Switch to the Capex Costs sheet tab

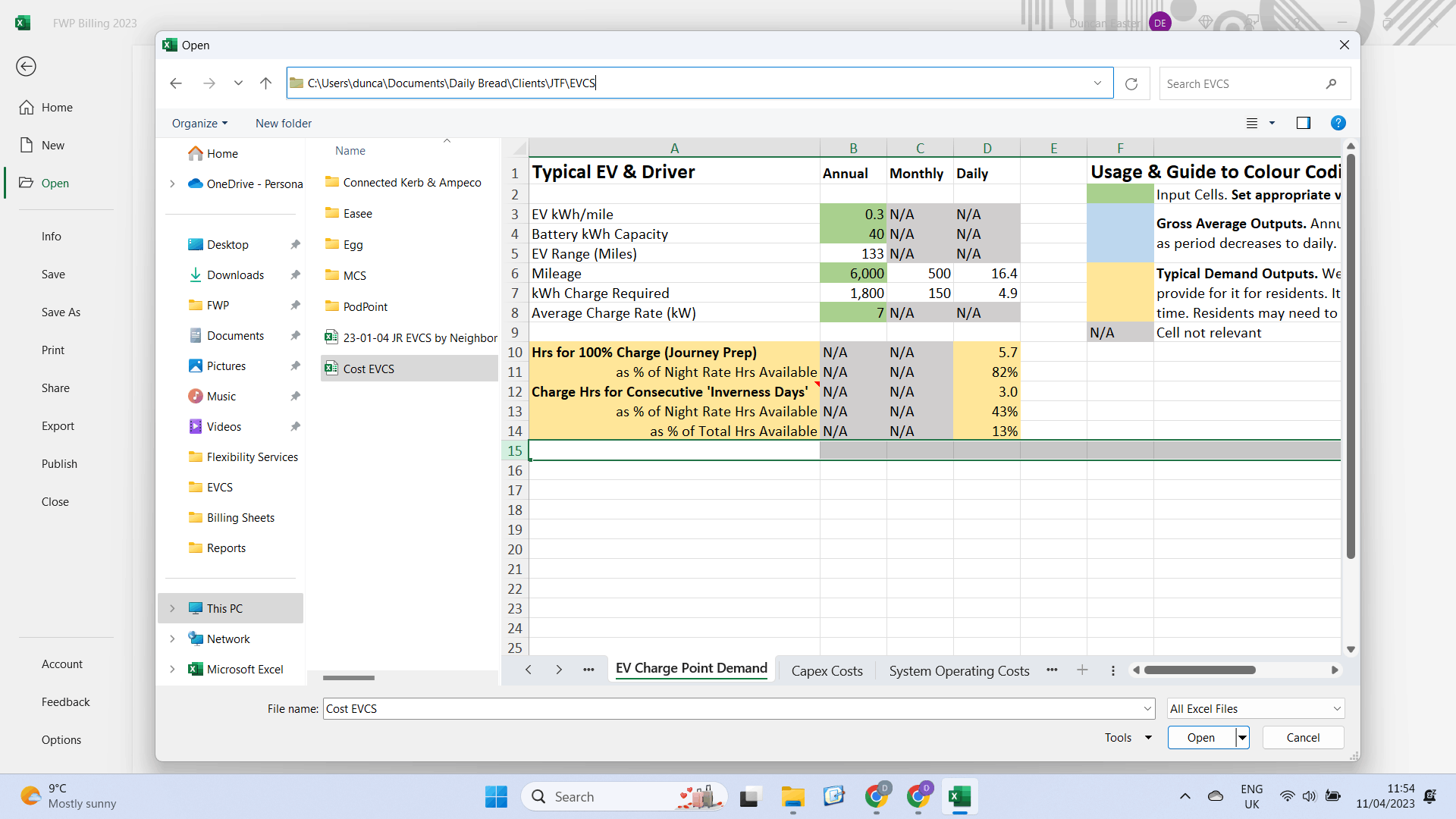tap(827, 671)
